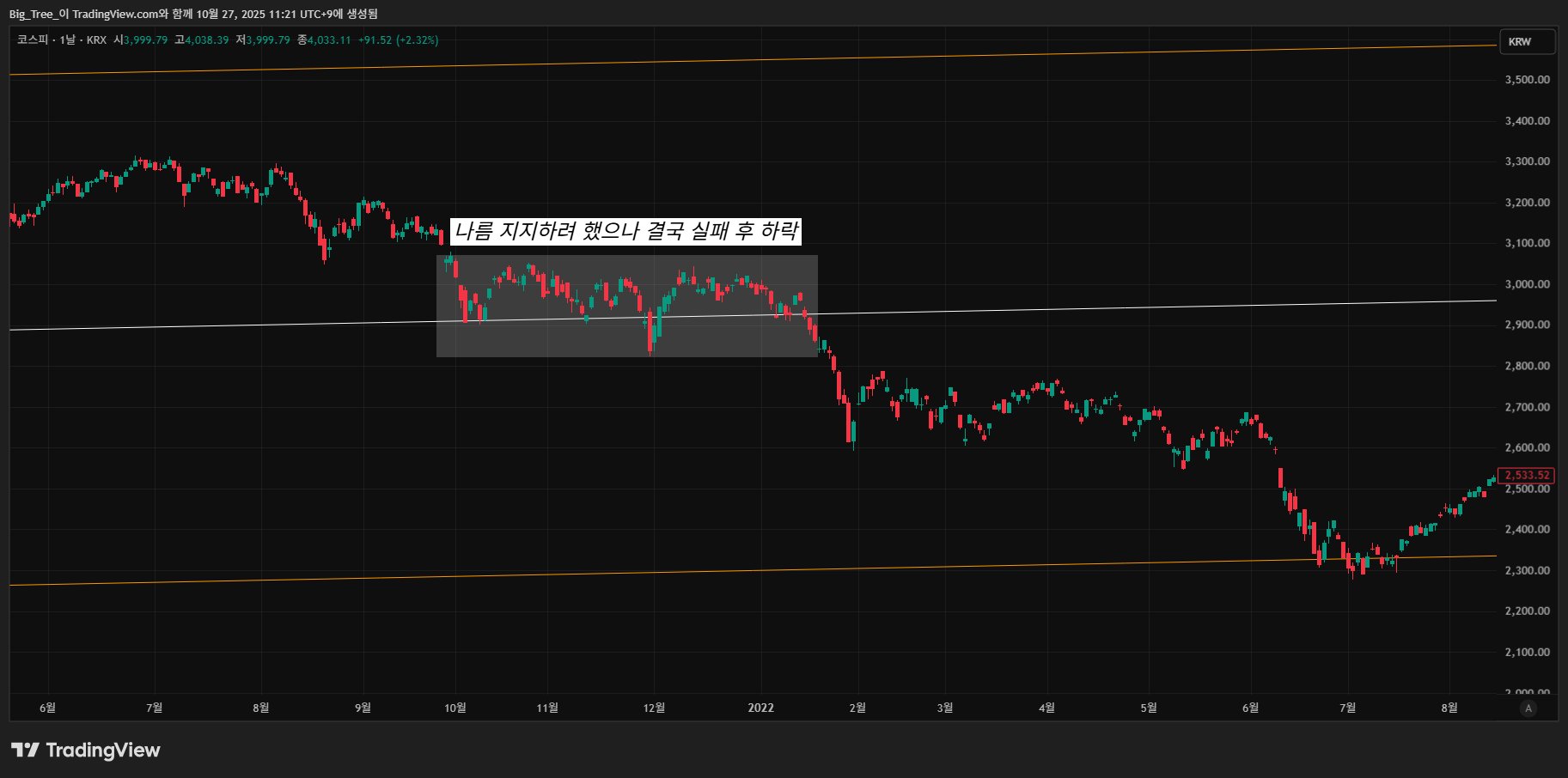Click the 3,000.00 price axis label
The height and width of the screenshot is (778, 1568).
coord(1528,284)
